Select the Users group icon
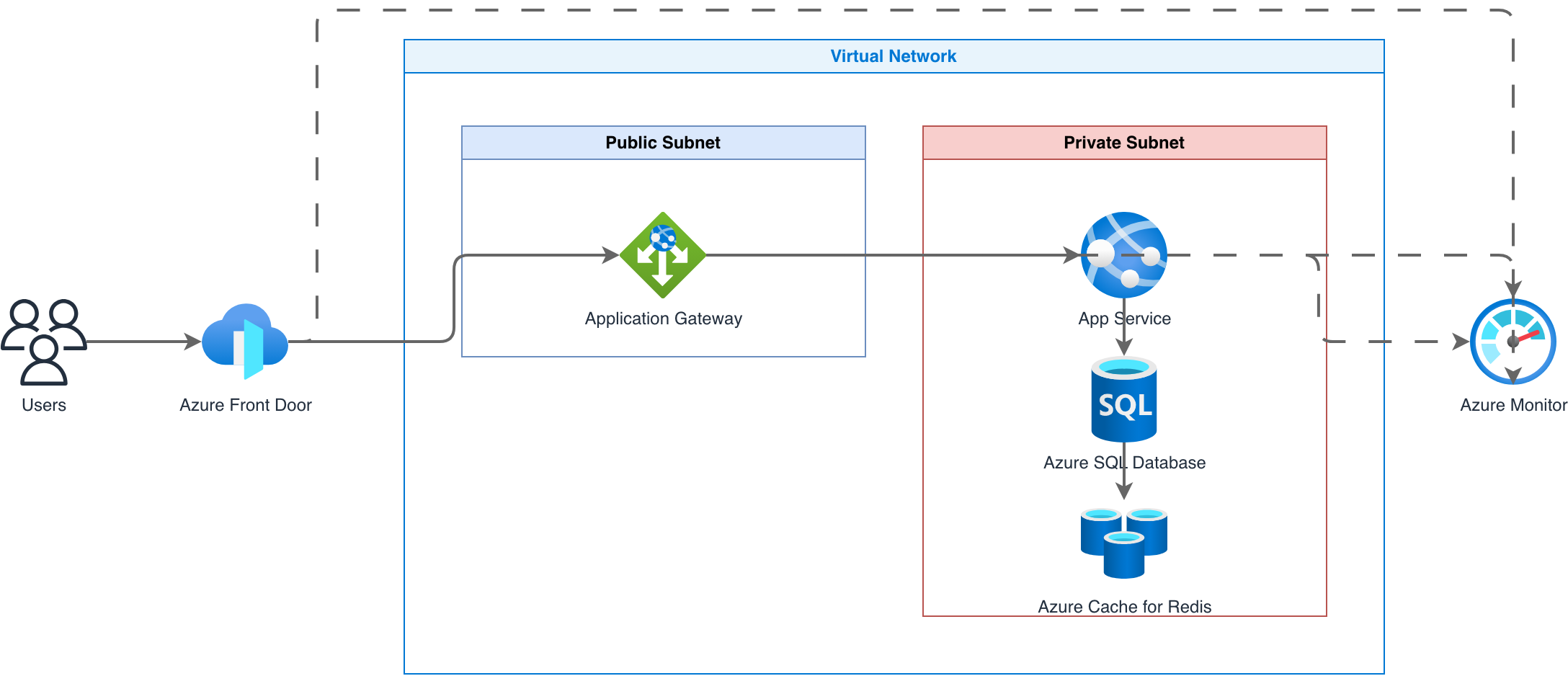1568x676 pixels. [x=44, y=342]
